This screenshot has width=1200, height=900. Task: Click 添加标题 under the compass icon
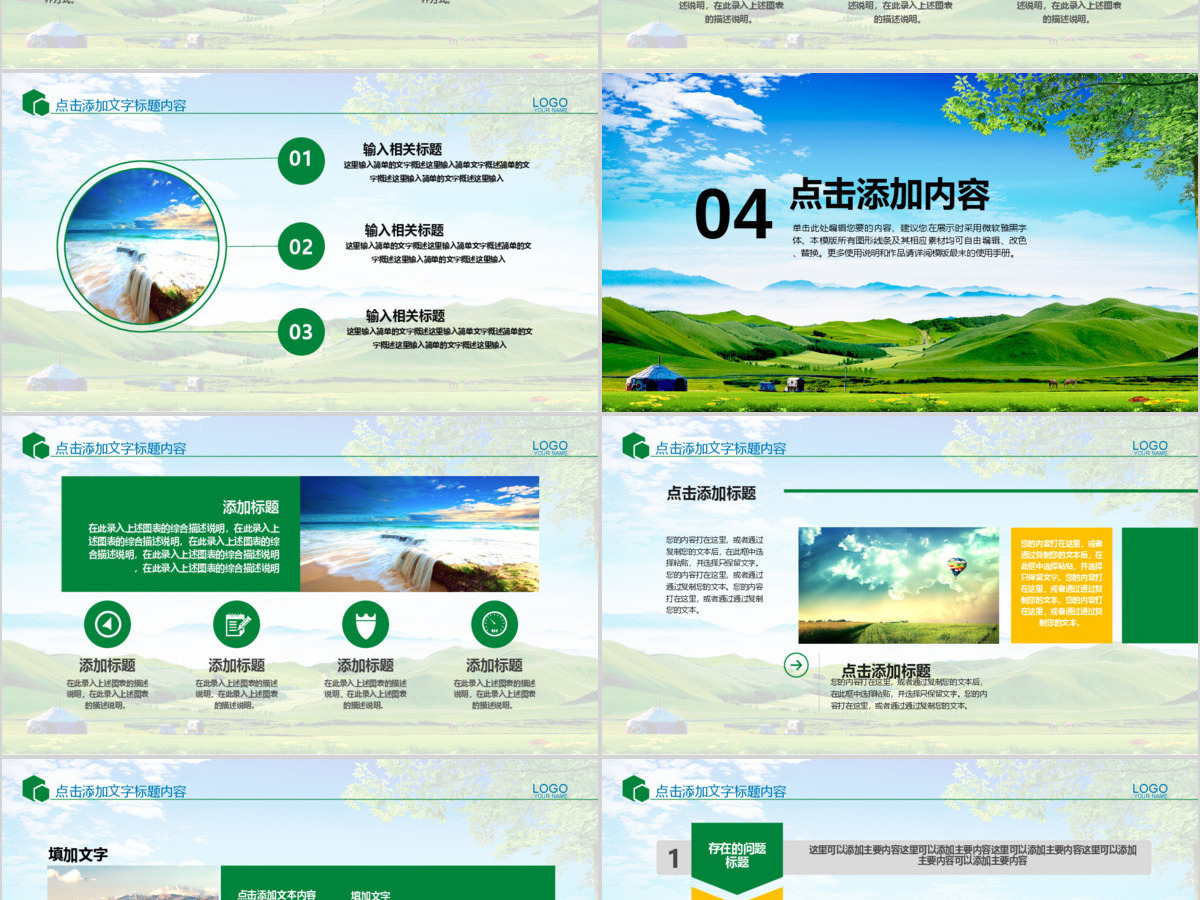click(x=107, y=665)
